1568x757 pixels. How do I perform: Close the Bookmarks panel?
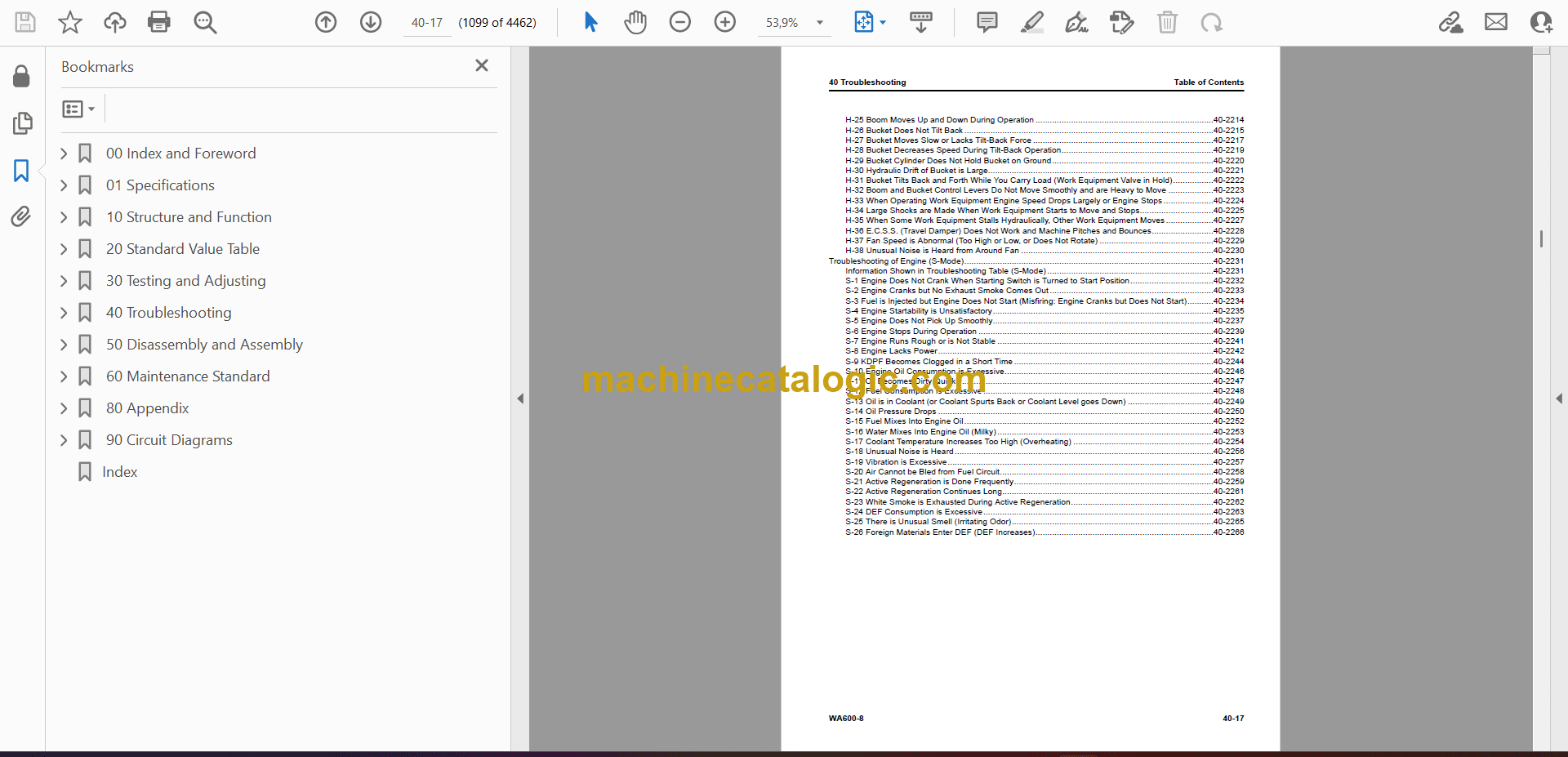point(482,65)
